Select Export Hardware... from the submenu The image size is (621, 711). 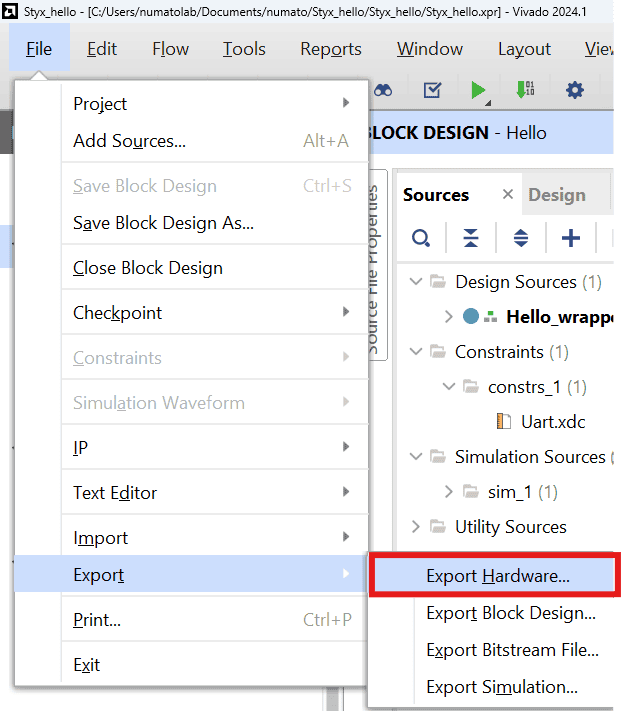[497, 576]
